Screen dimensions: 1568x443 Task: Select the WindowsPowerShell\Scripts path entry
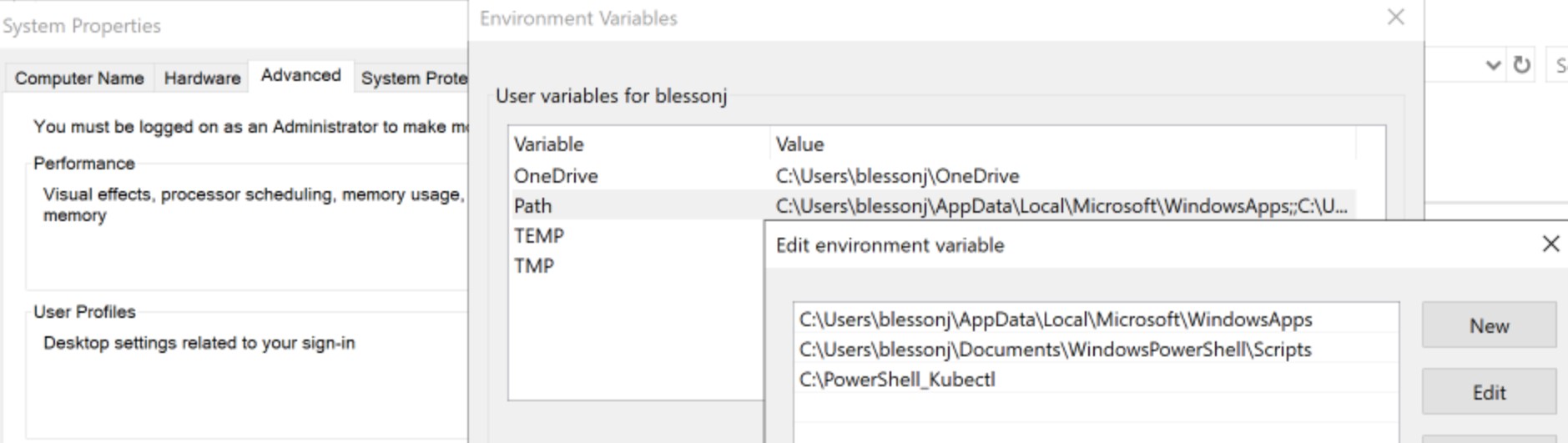(x=1055, y=350)
